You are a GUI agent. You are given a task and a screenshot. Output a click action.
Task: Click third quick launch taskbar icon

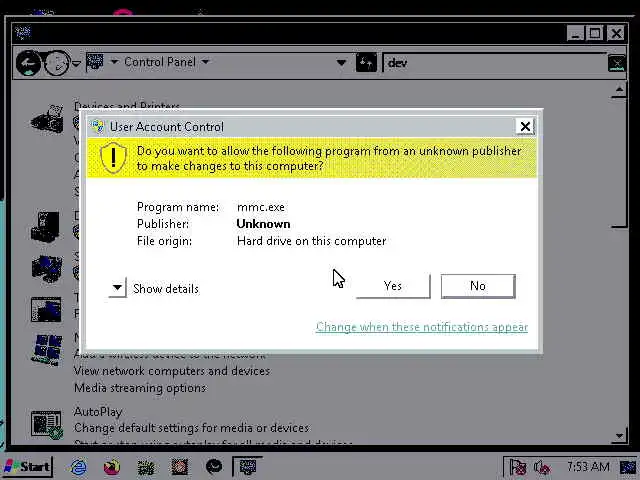coord(146,467)
